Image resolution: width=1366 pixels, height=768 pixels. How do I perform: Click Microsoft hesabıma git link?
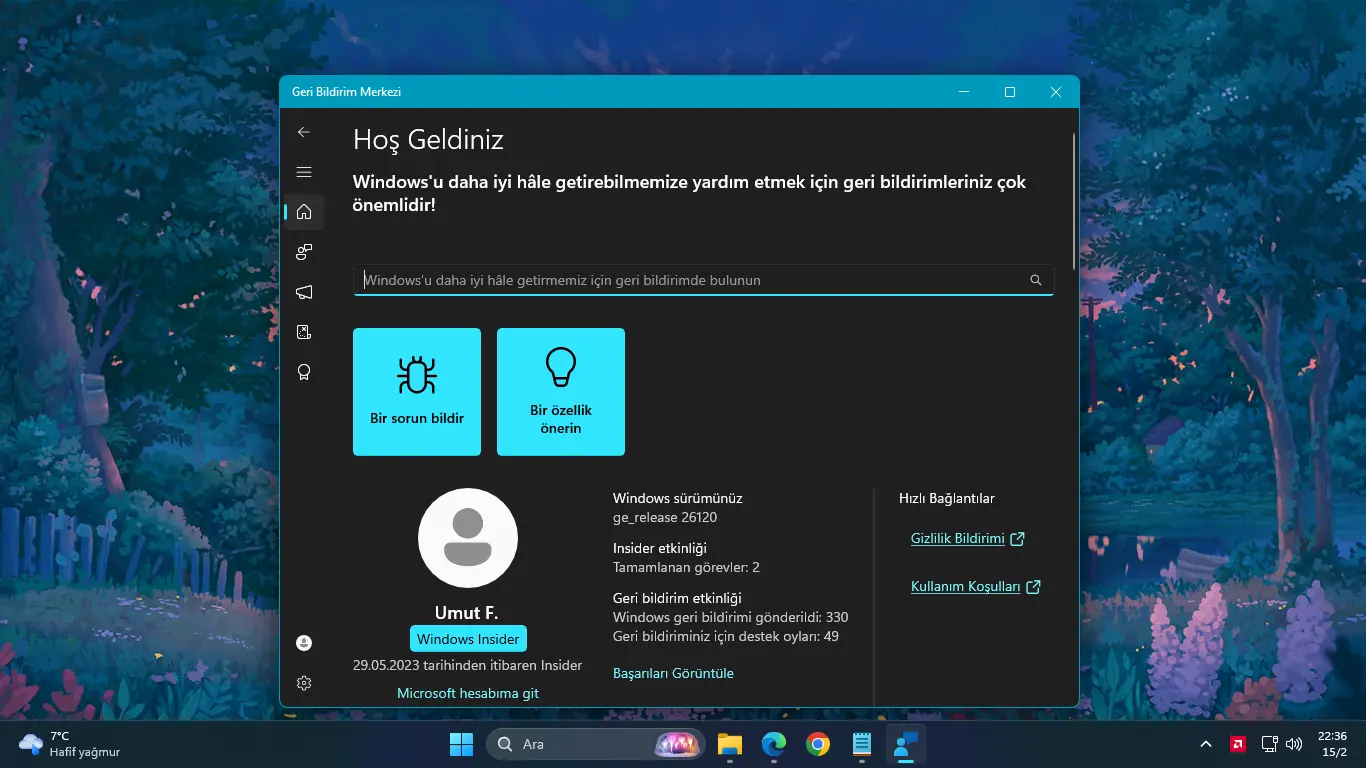point(468,693)
